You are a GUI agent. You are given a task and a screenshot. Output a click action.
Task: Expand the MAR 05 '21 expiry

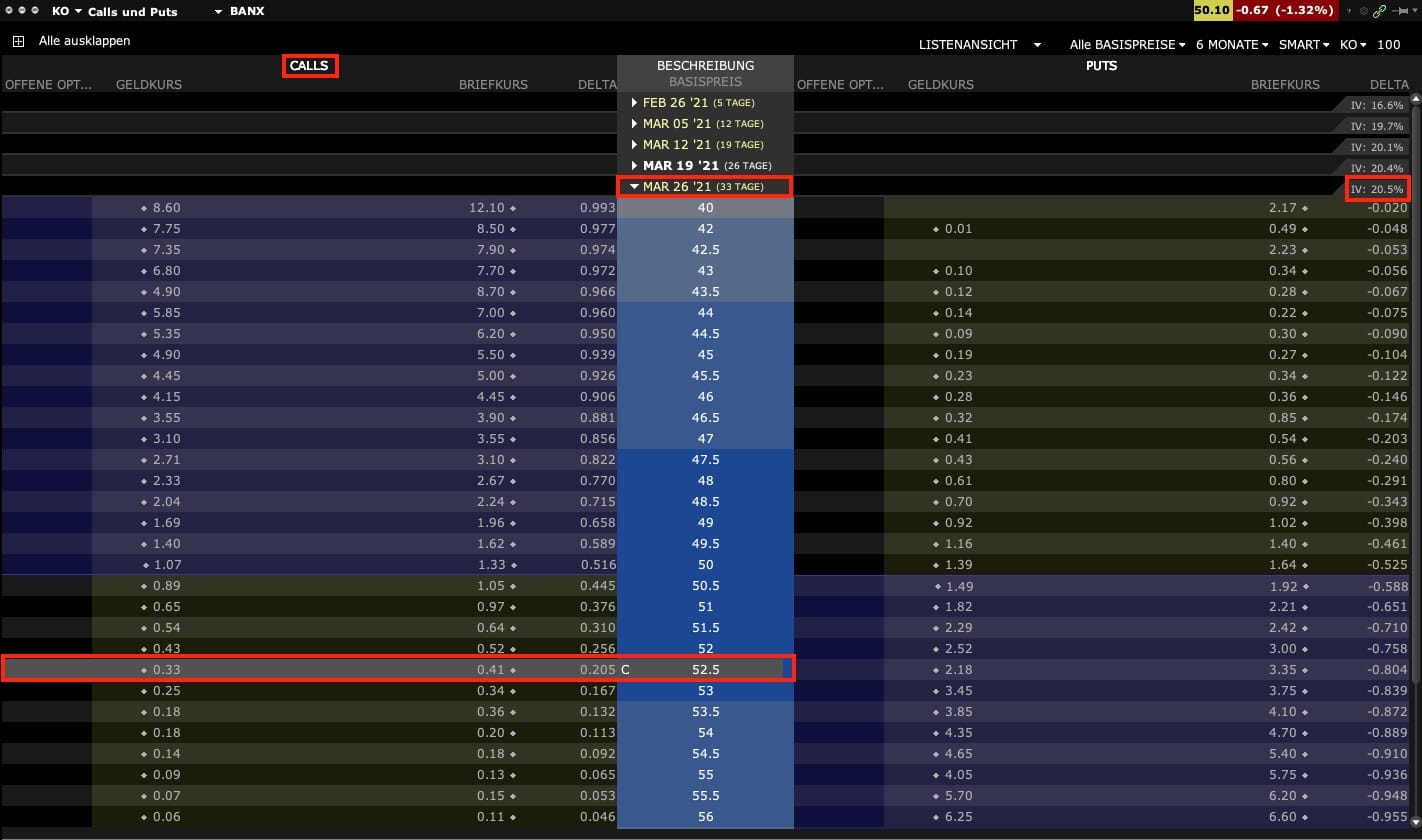(634, 124)
